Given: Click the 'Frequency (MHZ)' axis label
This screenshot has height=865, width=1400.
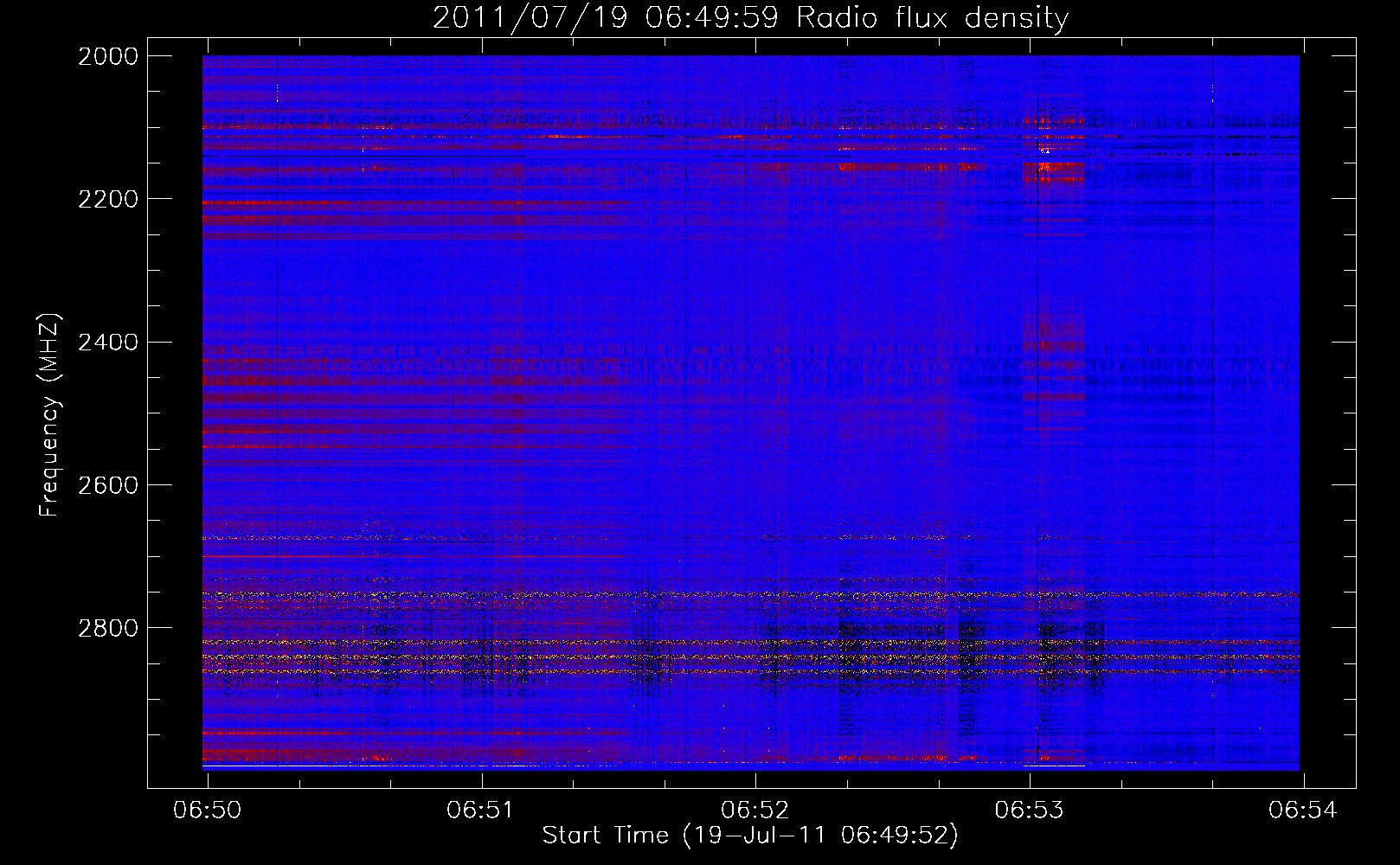Looking at the screenshot, I should (x=49, y=415).
